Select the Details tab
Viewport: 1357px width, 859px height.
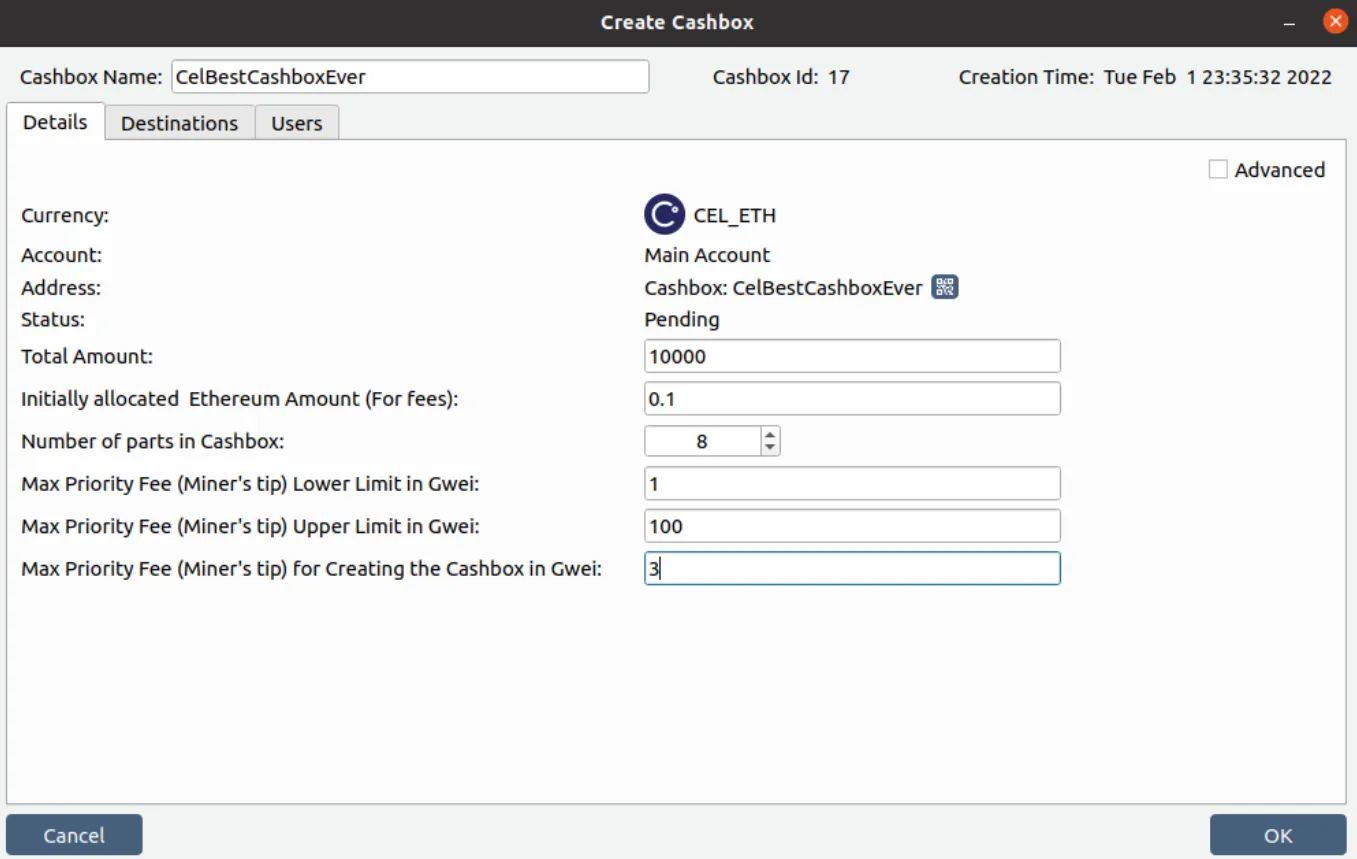coord(56,122)
